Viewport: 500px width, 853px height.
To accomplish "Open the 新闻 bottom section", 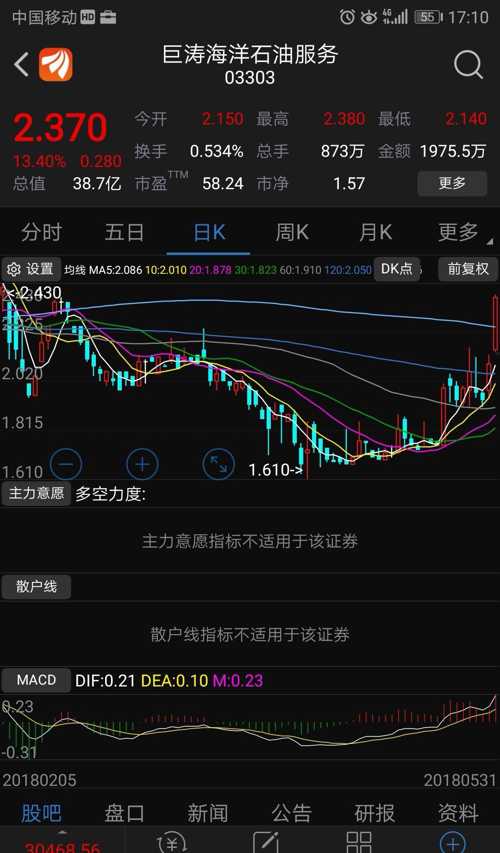I will (208, 813).
